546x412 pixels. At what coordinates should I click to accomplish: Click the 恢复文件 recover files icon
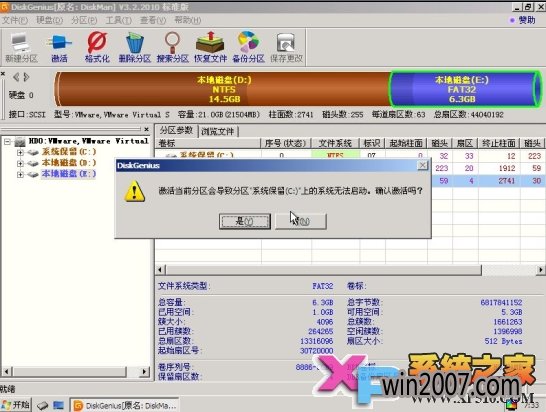[210, 48]
